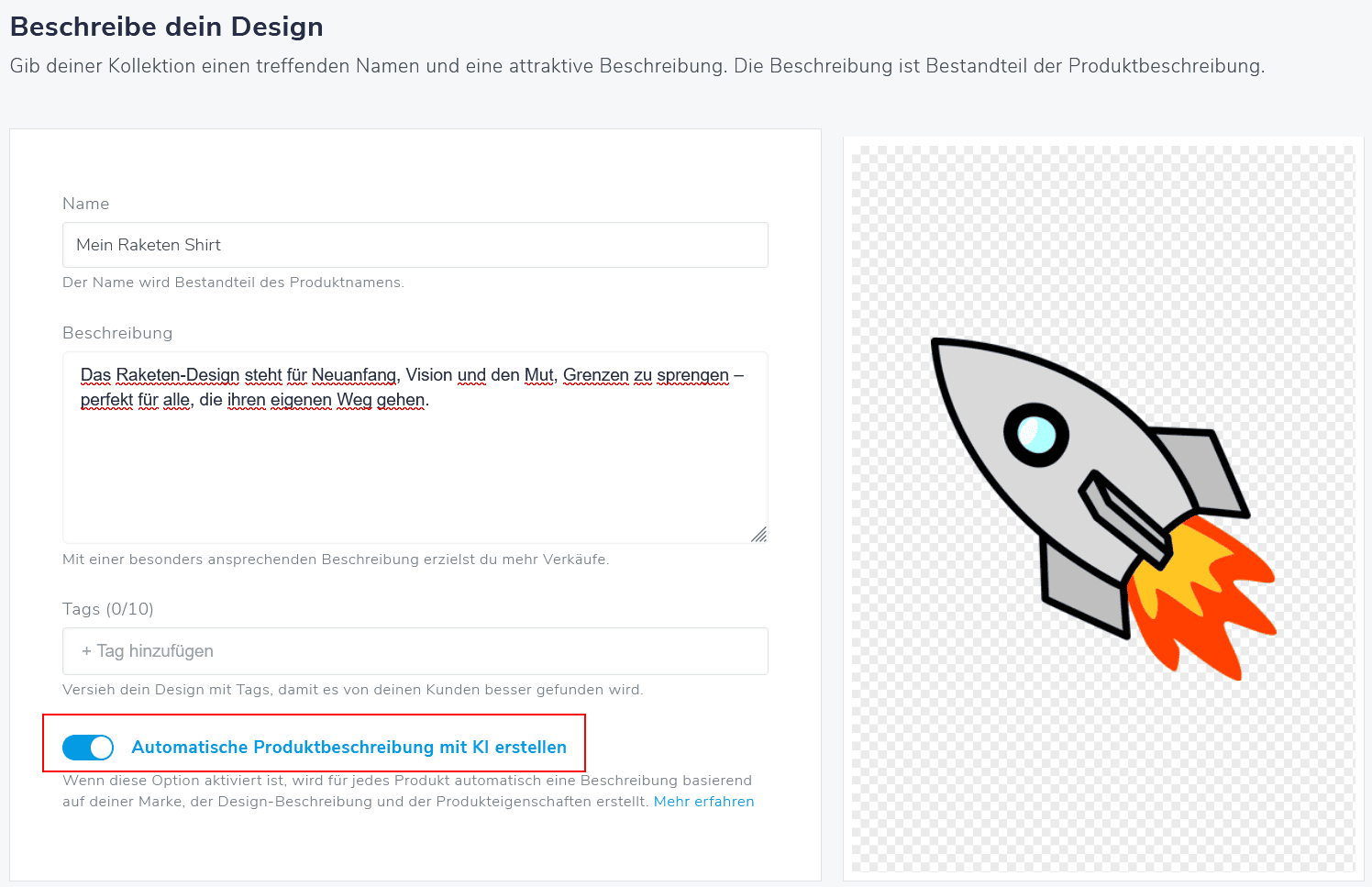Click 'Automatische Produktbeschreibung mit KI erstellen' label
Screen dimensions: 1372x887
click(x=349, y=748)
